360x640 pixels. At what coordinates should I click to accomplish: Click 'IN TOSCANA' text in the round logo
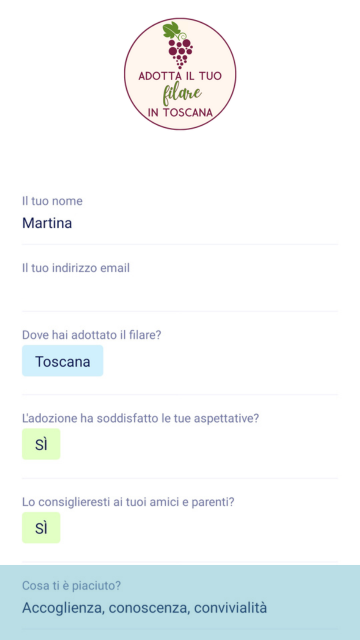coord(180,112)
